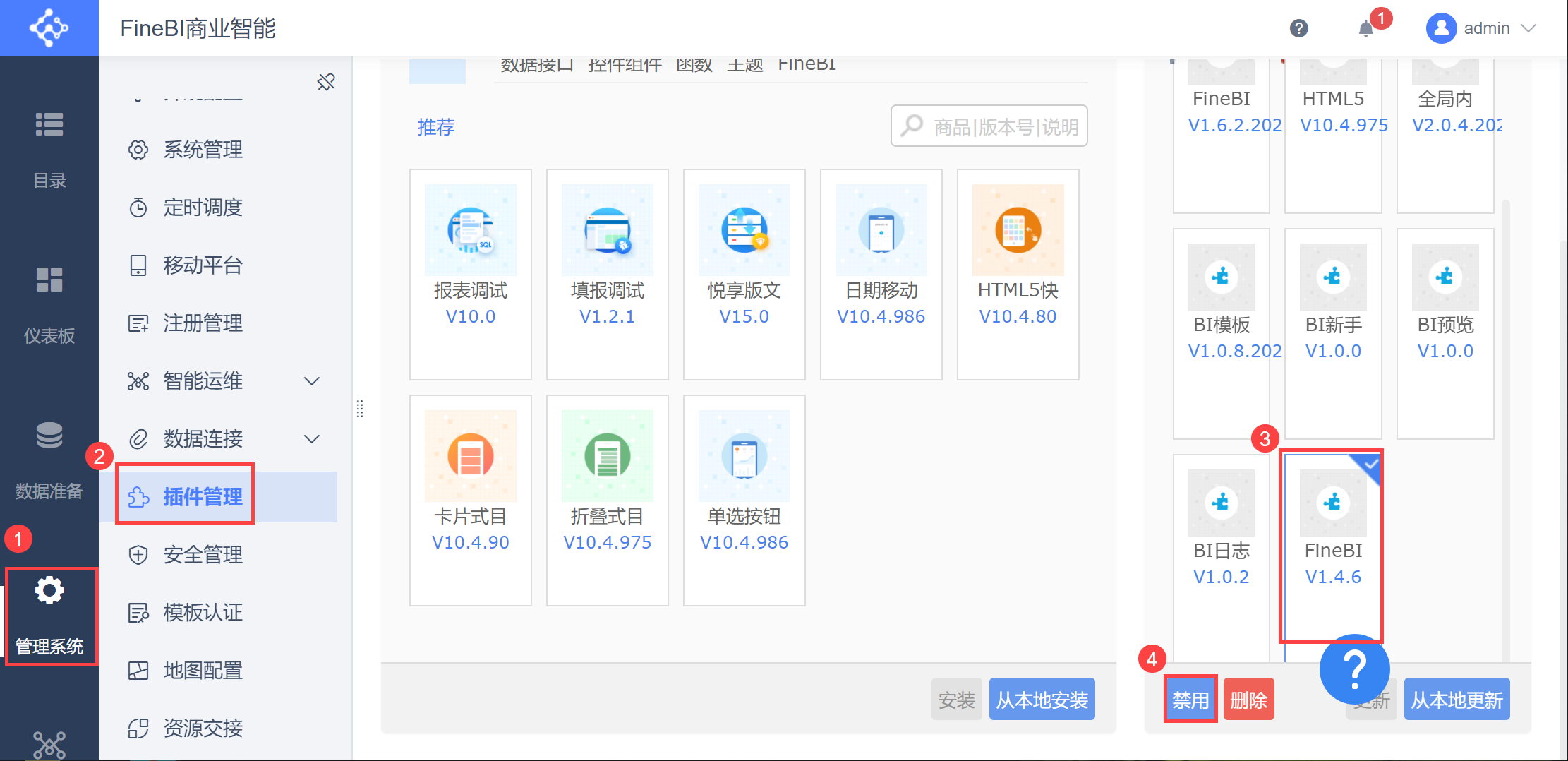Open the 系统管理 menu item
This screenshot has height=761, width=1568.
click(x=203, y=150)
